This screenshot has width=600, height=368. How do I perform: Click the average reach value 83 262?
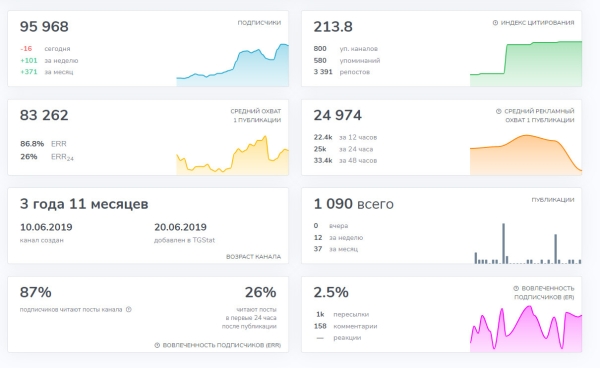pyautogui.click(x=44, y=115)
